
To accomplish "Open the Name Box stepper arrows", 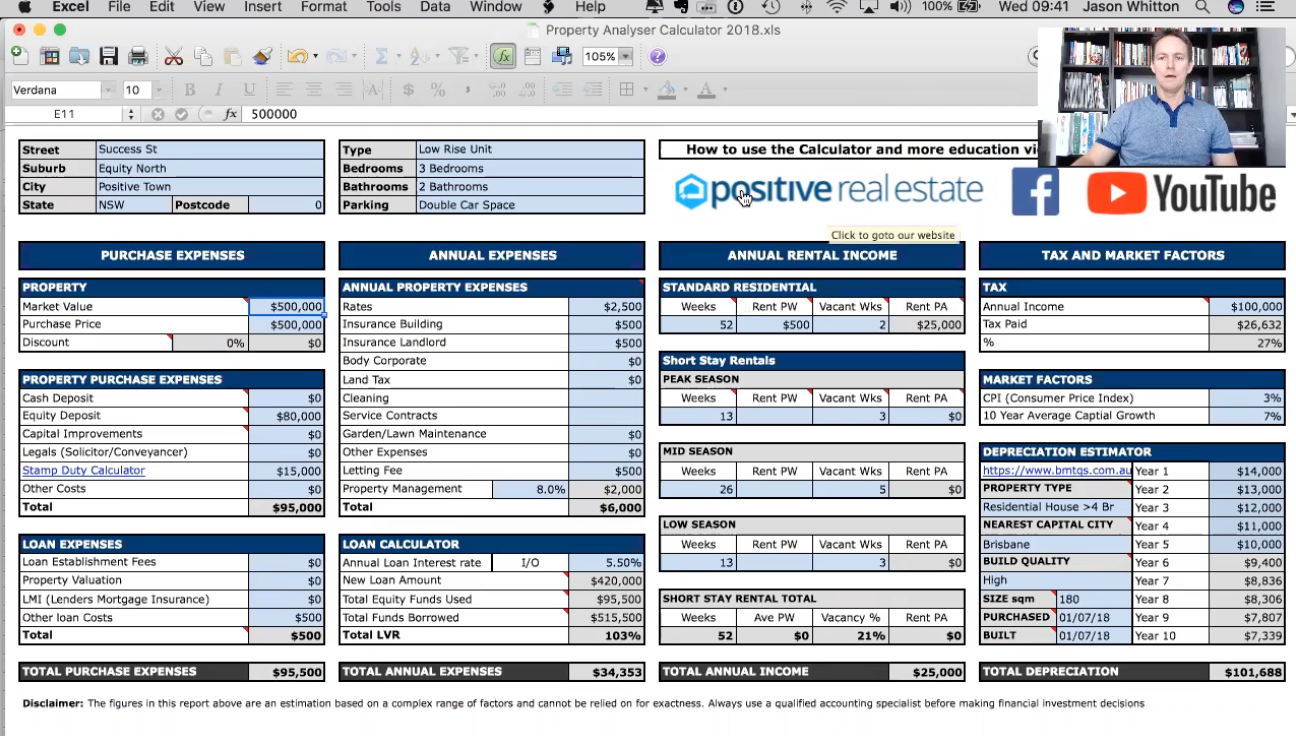I will pos(130,114).
